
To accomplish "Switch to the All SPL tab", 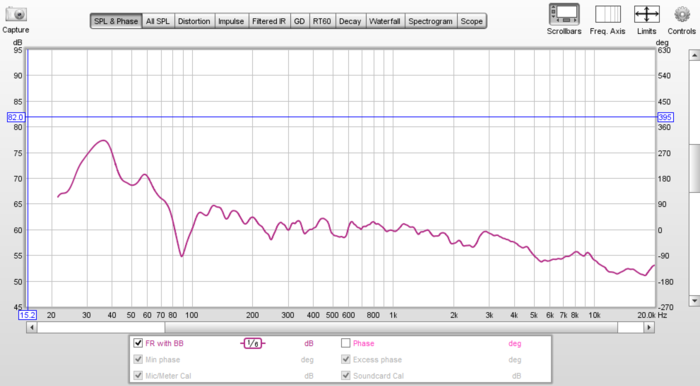I will (x=158, y=21).
